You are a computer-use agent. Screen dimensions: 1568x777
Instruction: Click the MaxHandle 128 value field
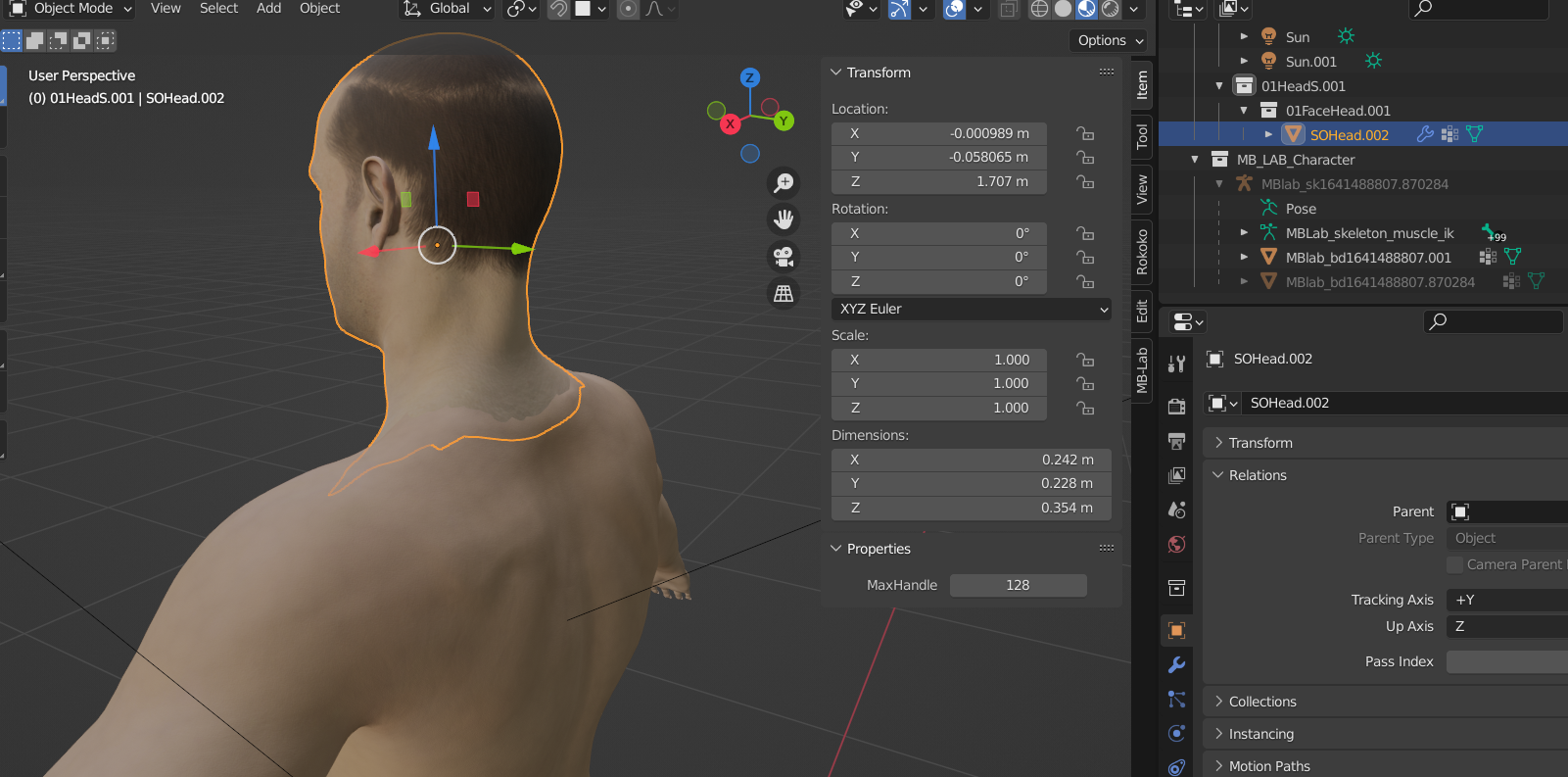[x=1019, y=585]
